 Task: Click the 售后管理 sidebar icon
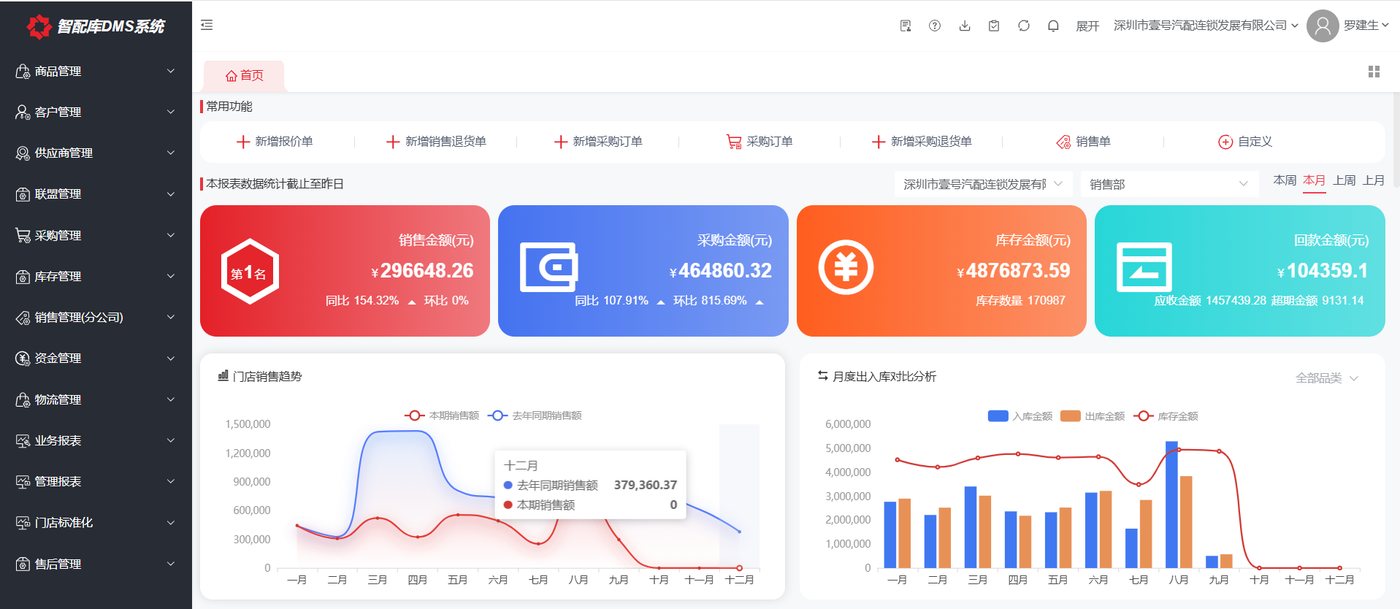pos(22,564)
